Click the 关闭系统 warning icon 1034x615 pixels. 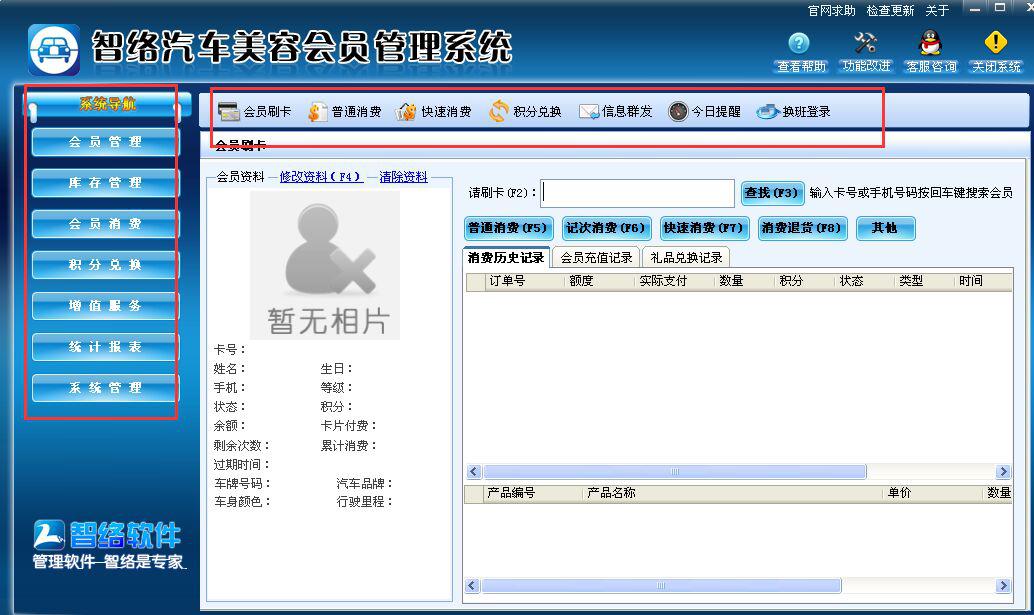click(x=995, y=43)
